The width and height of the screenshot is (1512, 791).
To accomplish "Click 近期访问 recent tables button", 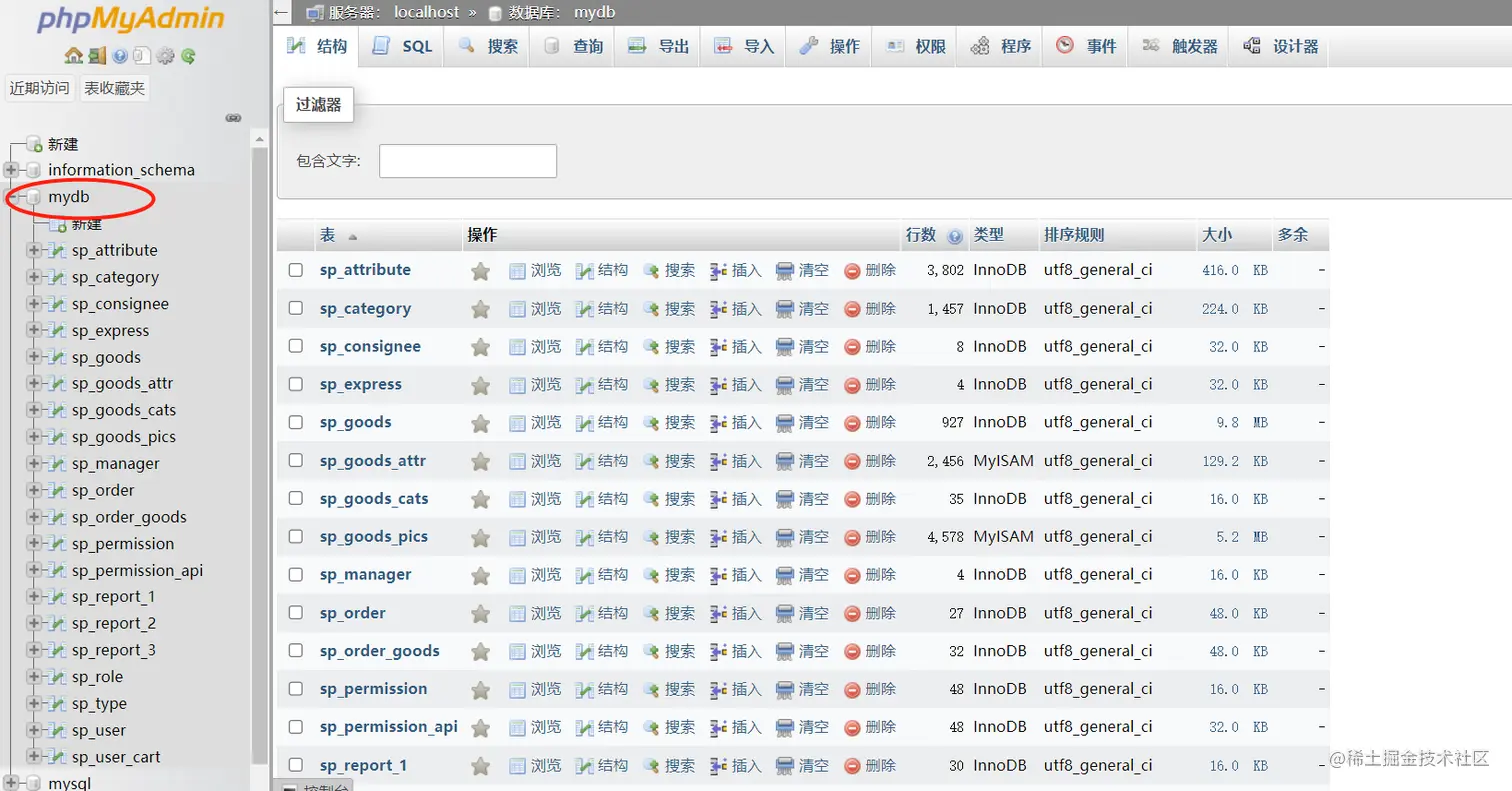I will pos(40,88).
